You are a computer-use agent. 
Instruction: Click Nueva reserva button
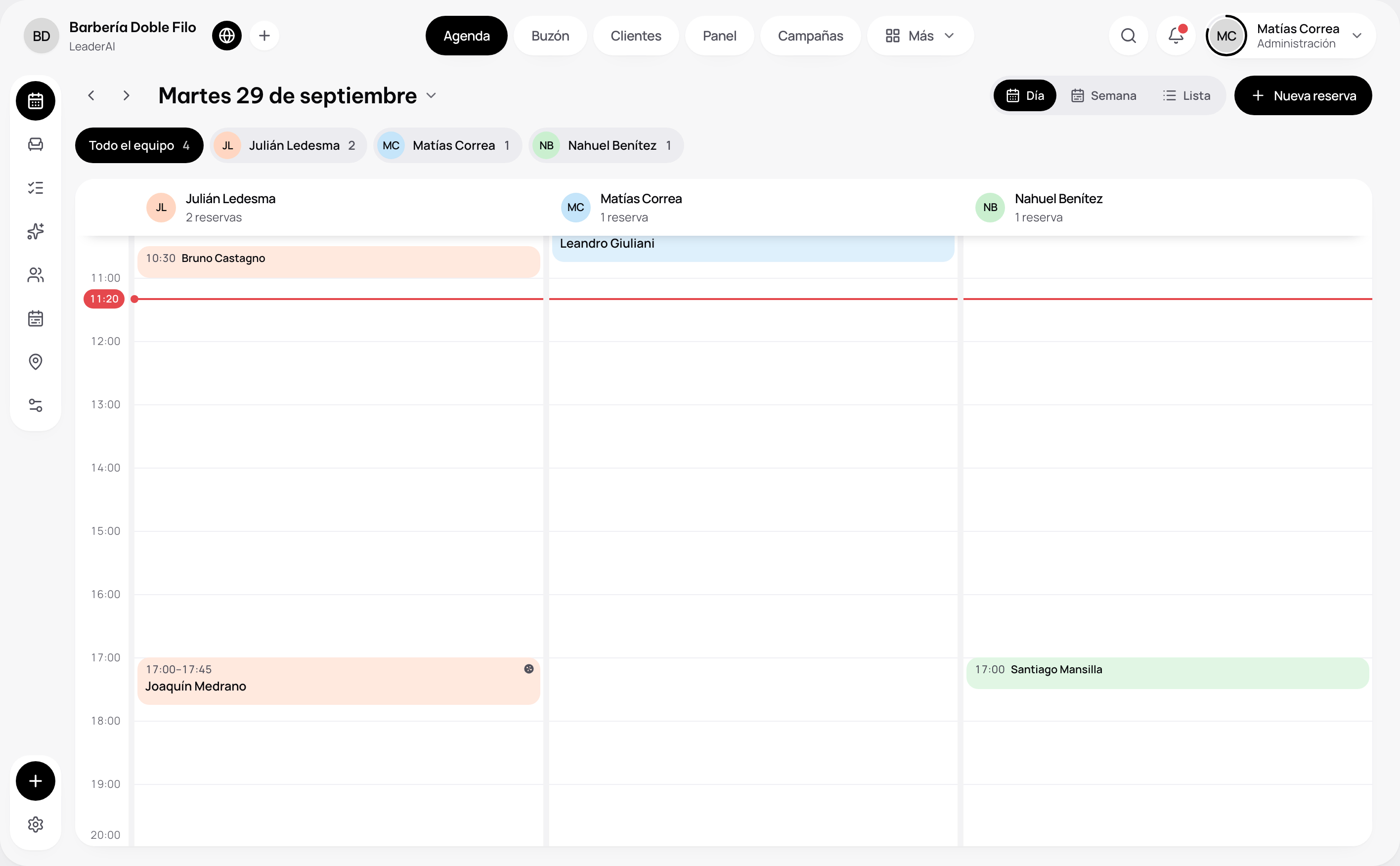click(x=1303, y=95)
